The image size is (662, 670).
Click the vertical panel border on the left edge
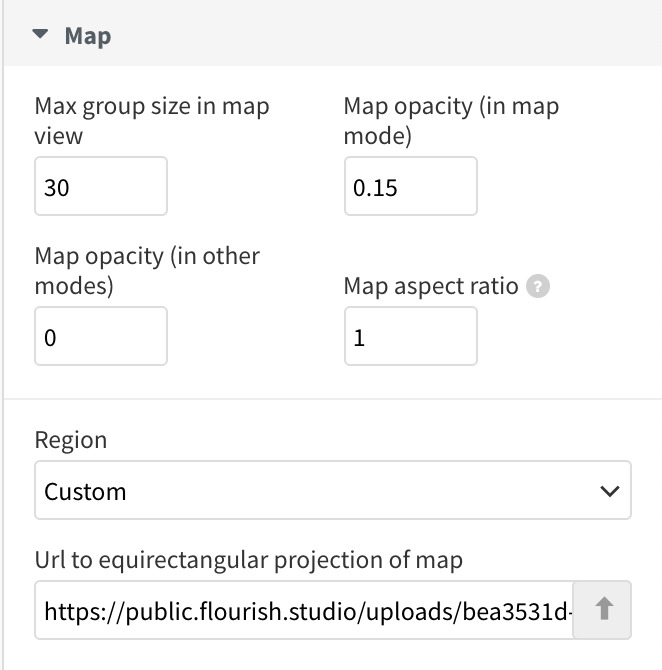(x=3, y=335)
